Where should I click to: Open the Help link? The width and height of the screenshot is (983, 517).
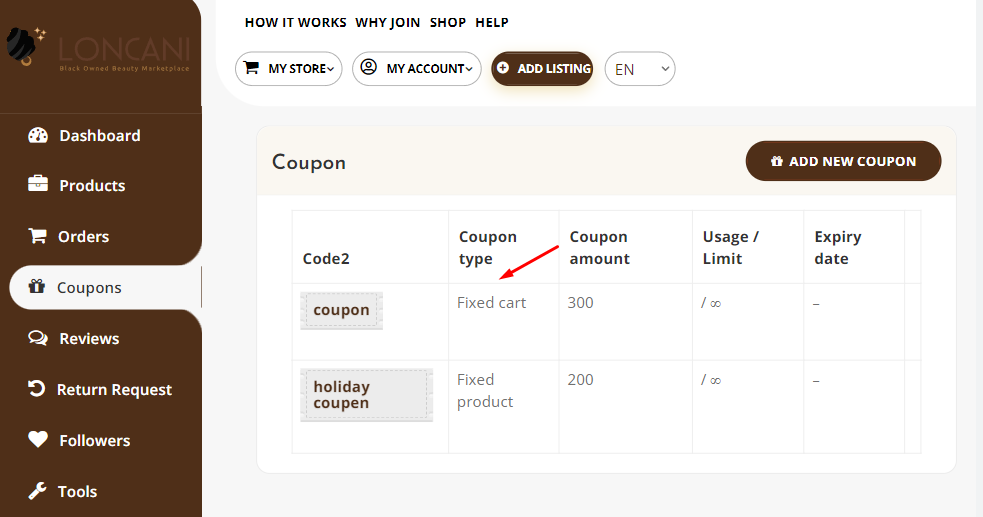(492, 22)
